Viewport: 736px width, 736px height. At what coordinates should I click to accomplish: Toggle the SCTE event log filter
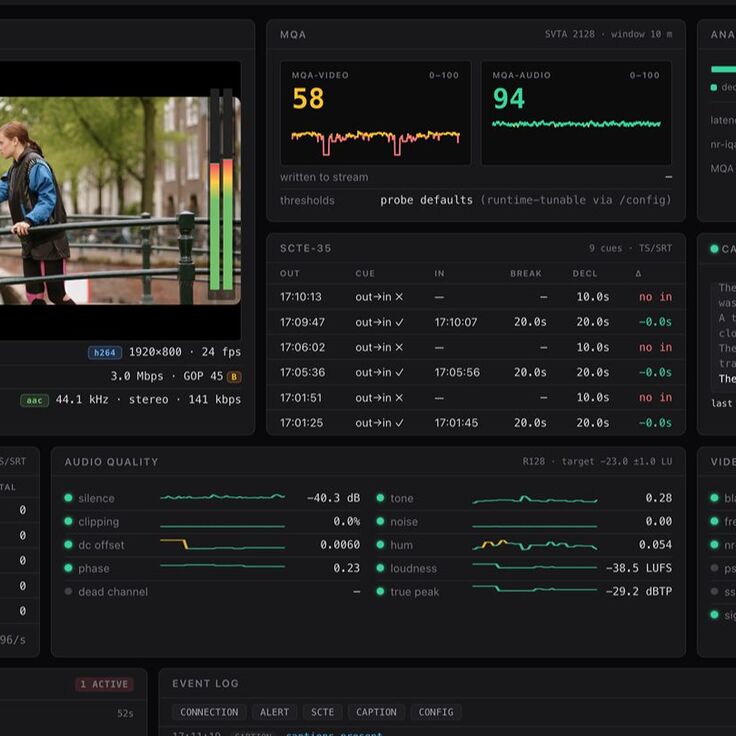tap(322, 712)
